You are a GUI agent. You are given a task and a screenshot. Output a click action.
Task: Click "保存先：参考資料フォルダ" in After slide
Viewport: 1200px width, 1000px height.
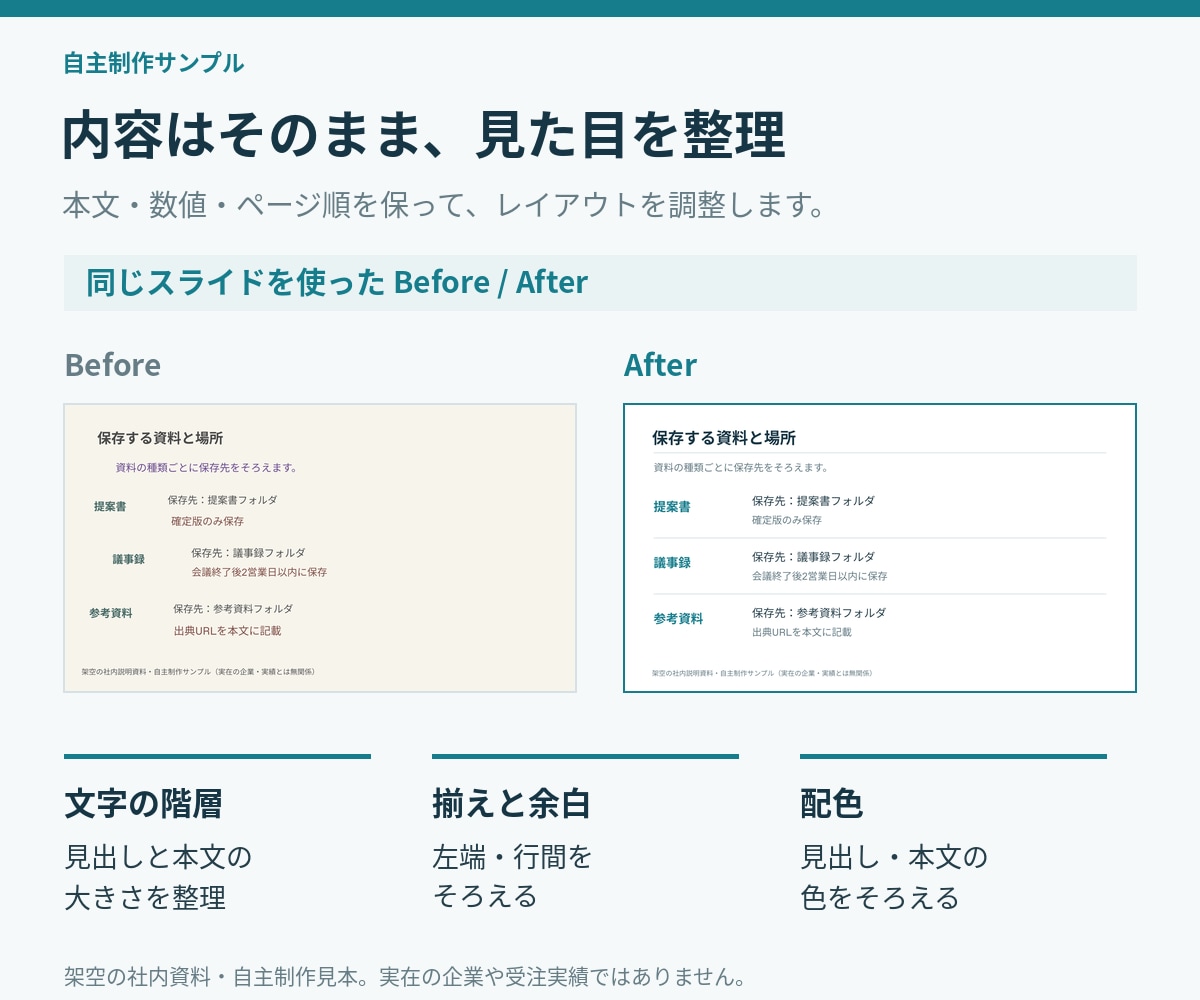(x=819, y=613)
